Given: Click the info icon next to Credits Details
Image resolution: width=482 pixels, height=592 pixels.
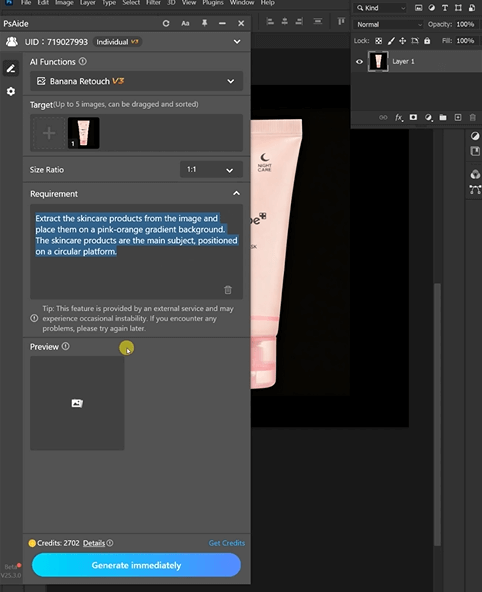Looking at the screenshot, I should pos(110,543).
